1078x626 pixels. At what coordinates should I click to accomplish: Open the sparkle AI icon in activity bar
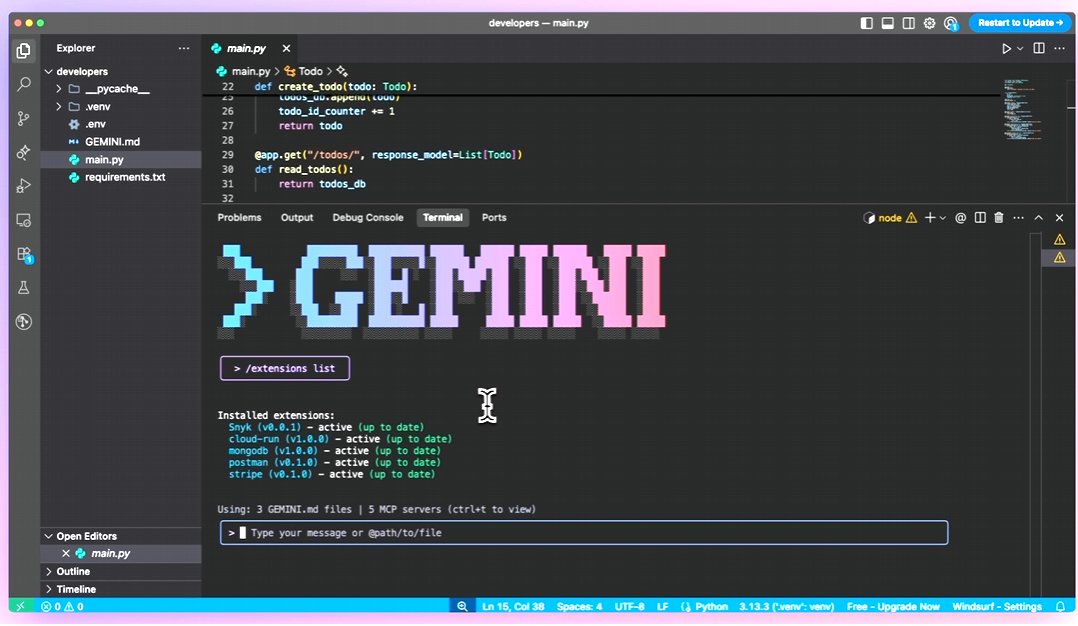[x=23, y=152]
